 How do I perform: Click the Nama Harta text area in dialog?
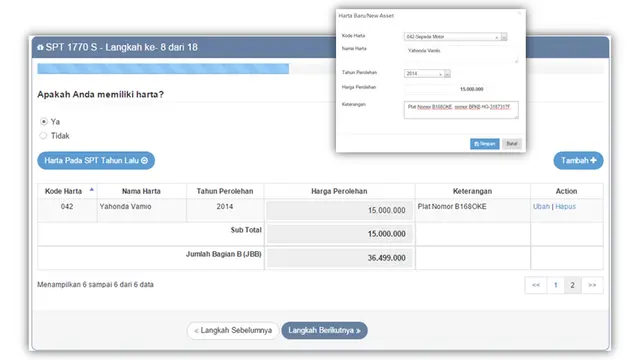coord(461,54)
